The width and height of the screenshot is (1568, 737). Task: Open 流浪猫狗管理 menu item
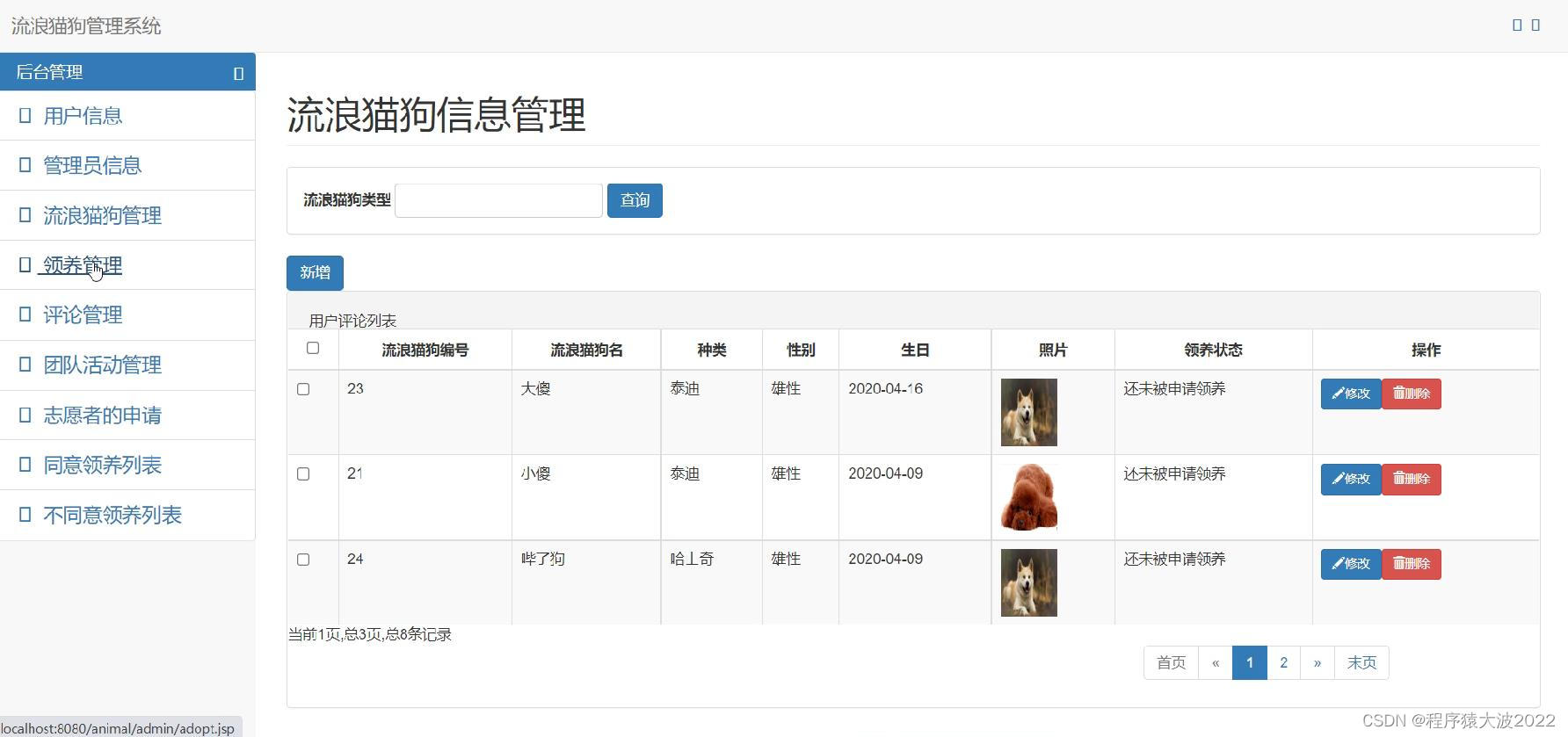click(x=102, y=215)
